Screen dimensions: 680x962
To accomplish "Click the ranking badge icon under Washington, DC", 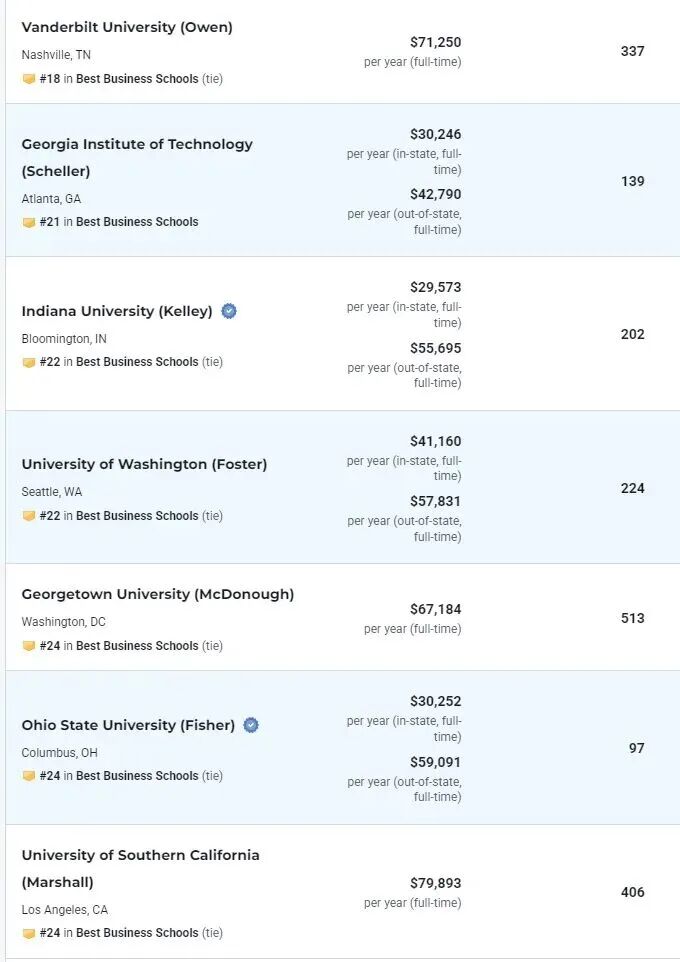I will [28, 646].
